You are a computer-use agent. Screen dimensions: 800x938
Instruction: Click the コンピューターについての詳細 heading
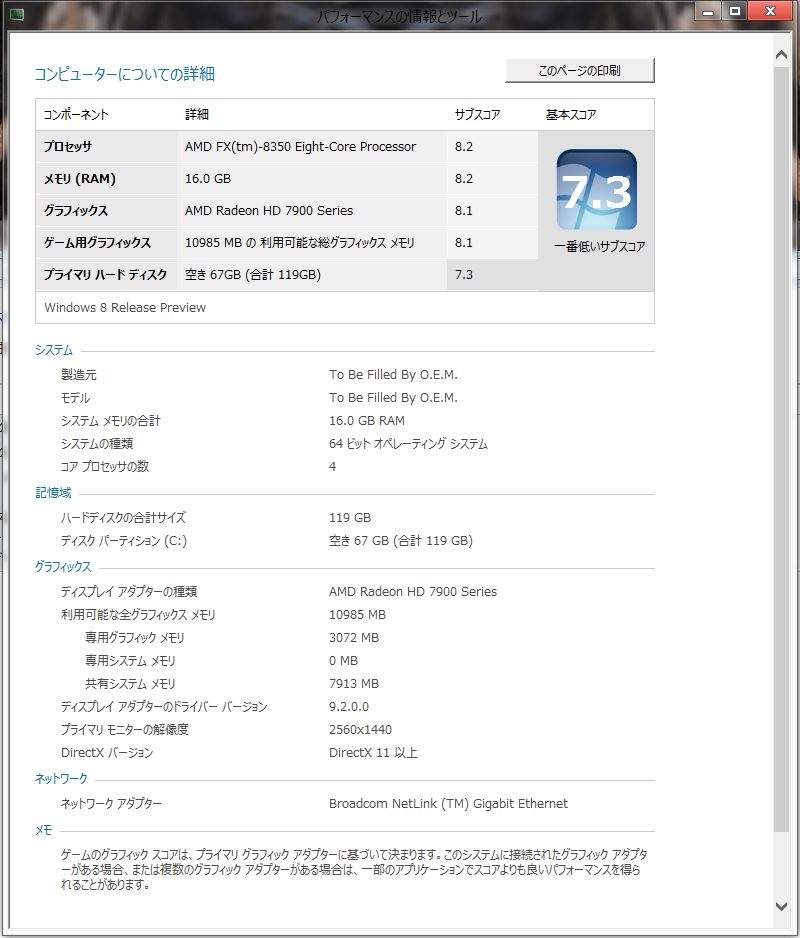(x=124, y=74)
